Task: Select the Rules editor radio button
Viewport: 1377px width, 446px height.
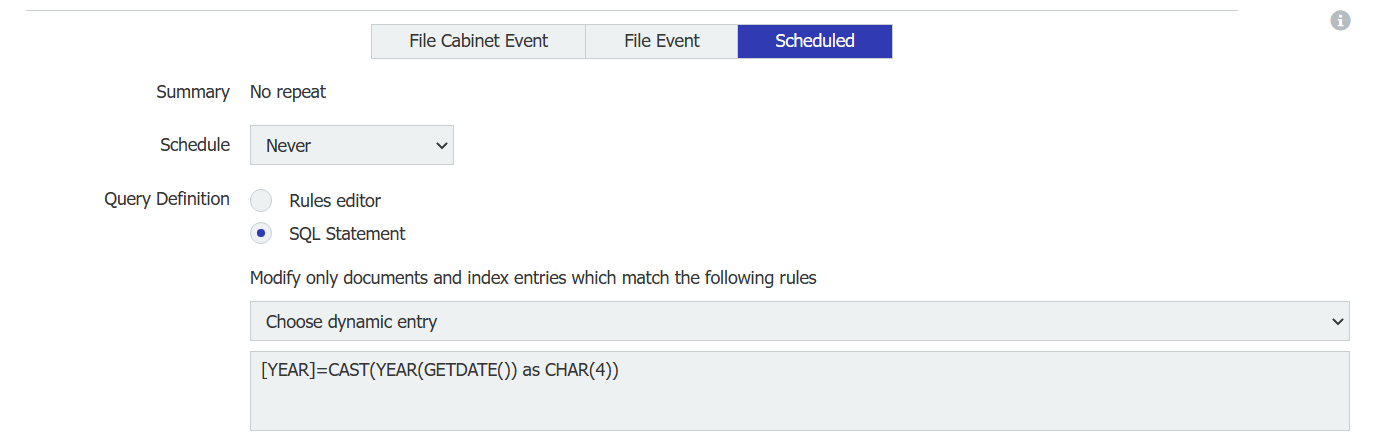Action: [261, 200]
